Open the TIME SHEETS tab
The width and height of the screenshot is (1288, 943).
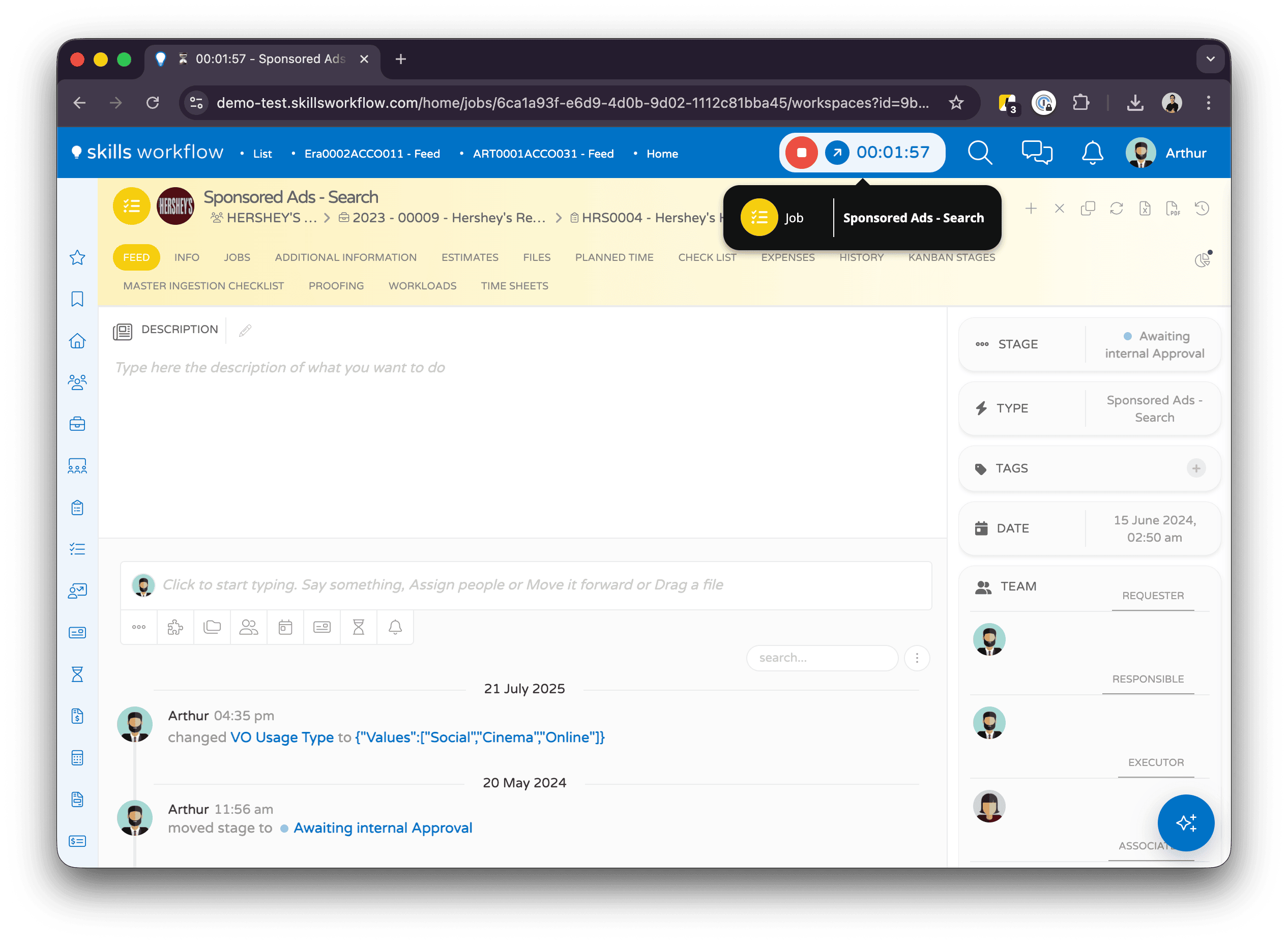click(x=514, y=286)
